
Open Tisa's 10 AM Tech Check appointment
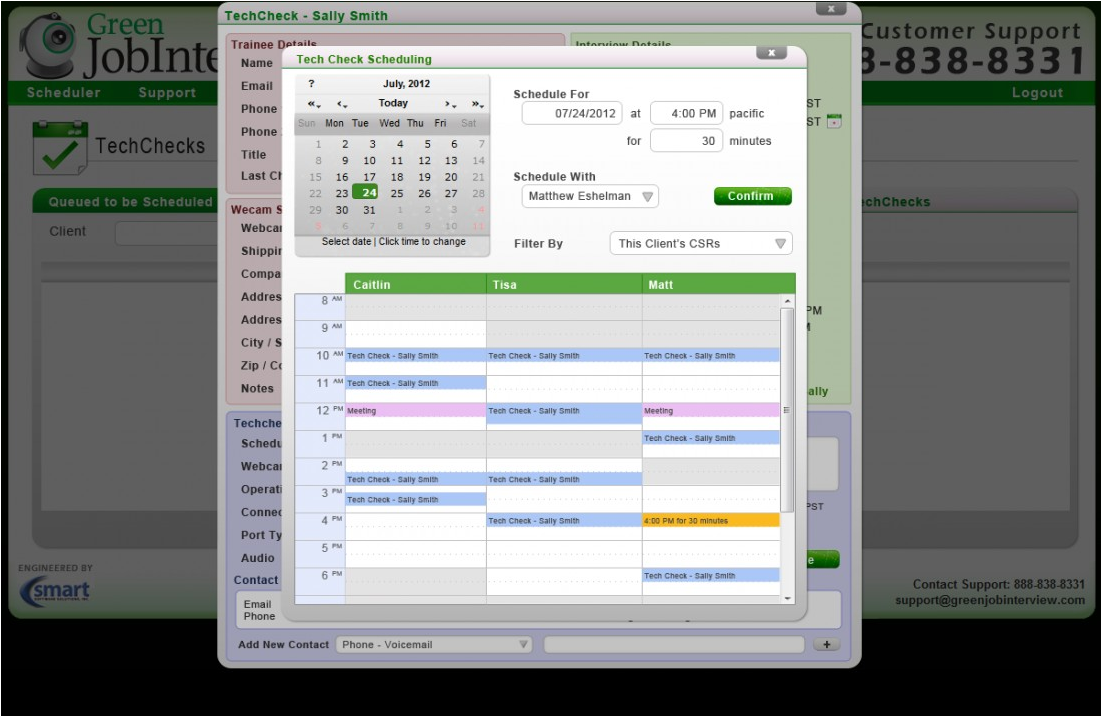[x=564, y=356]
